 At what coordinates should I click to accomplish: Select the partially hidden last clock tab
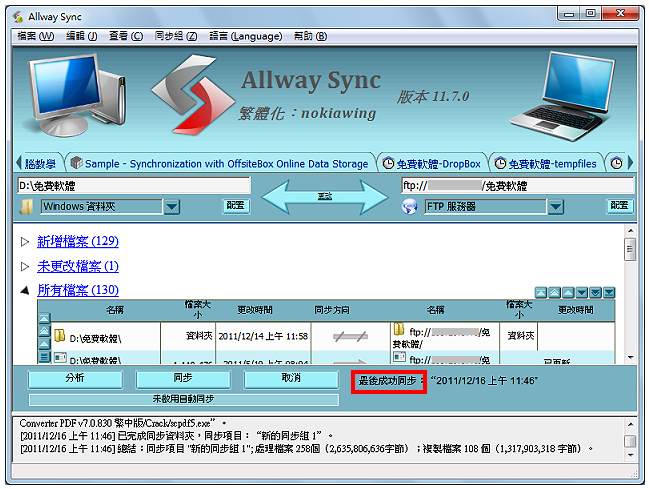[616, 163]
